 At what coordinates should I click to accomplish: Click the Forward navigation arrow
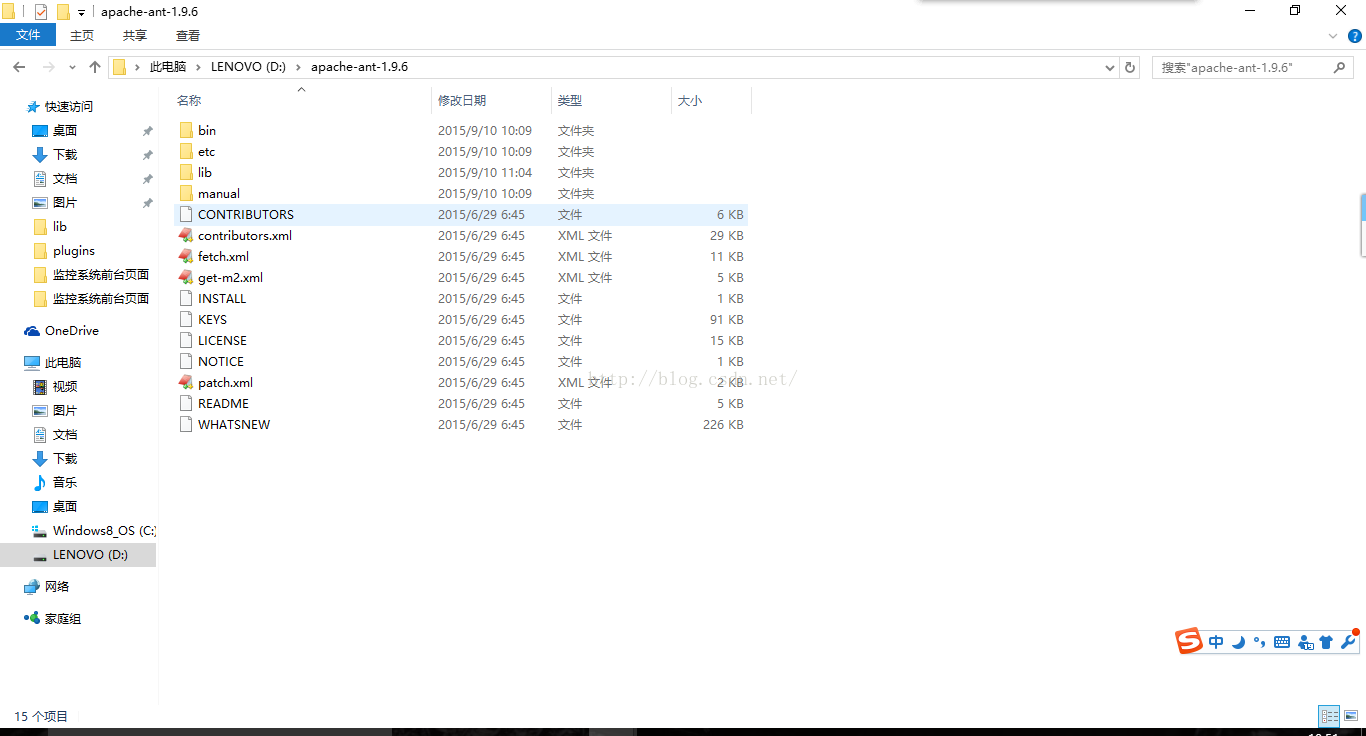[48, 67]
